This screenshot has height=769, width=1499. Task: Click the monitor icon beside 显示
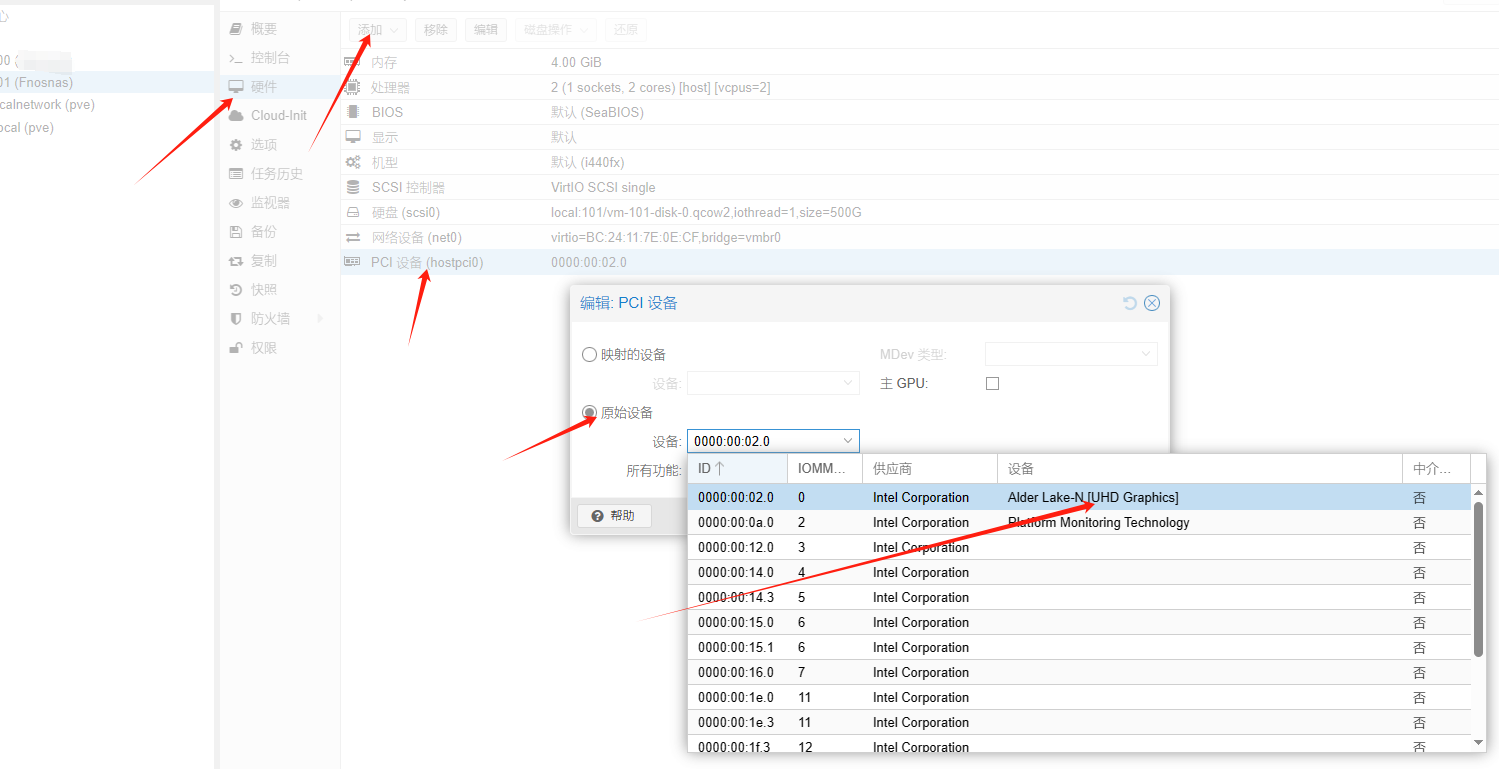(x=353, y=137)
